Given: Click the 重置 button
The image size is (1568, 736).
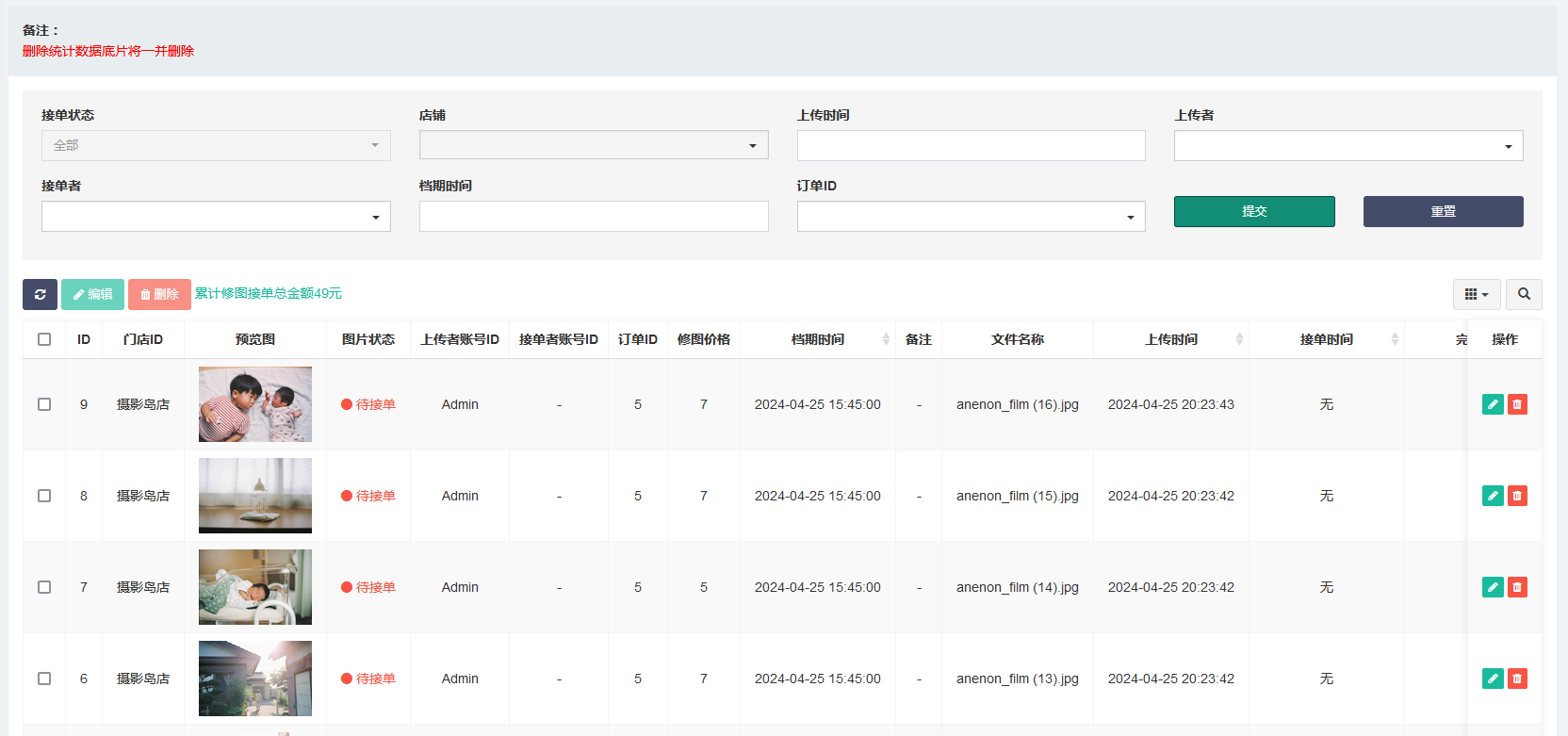Looking at the screenshot, I should coord(1443,211).
